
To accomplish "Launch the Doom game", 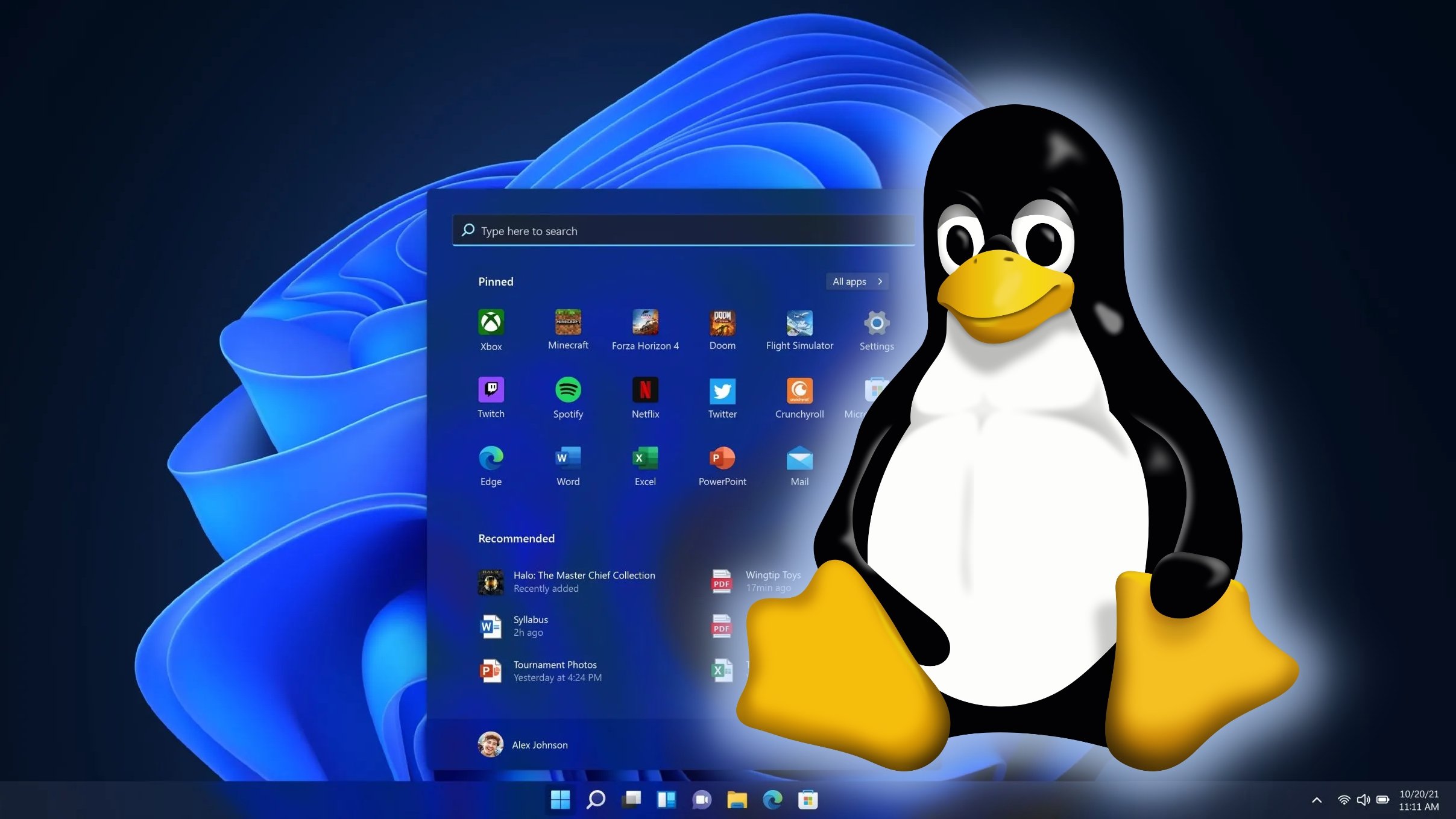I will (722, 329).
